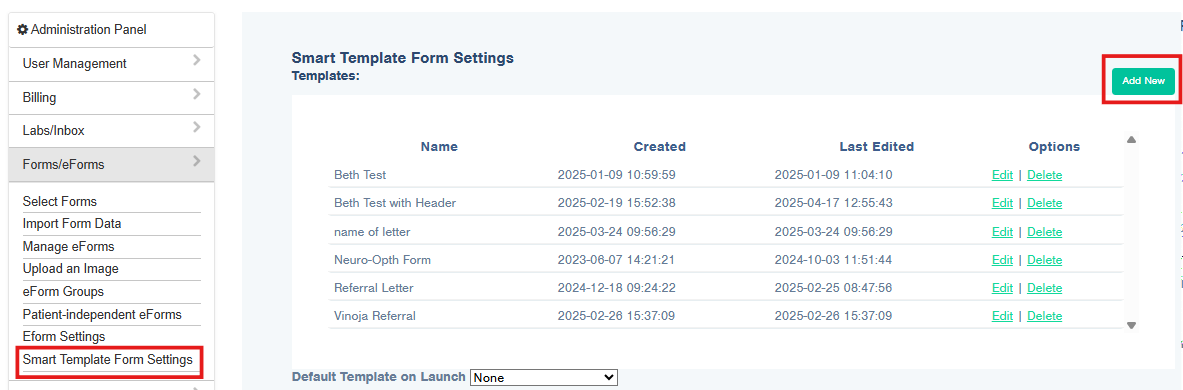Image resolution: width=1183 pixels, height=390 pixels.
Task: Edit the name of letter template
Action: 1002,232
